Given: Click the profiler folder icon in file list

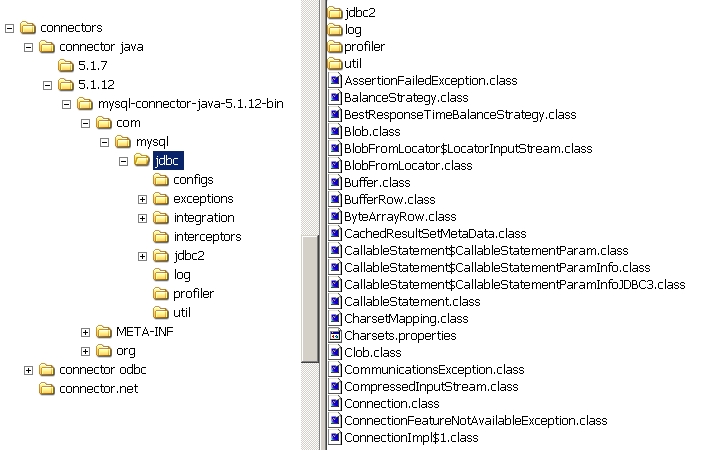Looking at the screenshot, I should click(x=335, y=47).
